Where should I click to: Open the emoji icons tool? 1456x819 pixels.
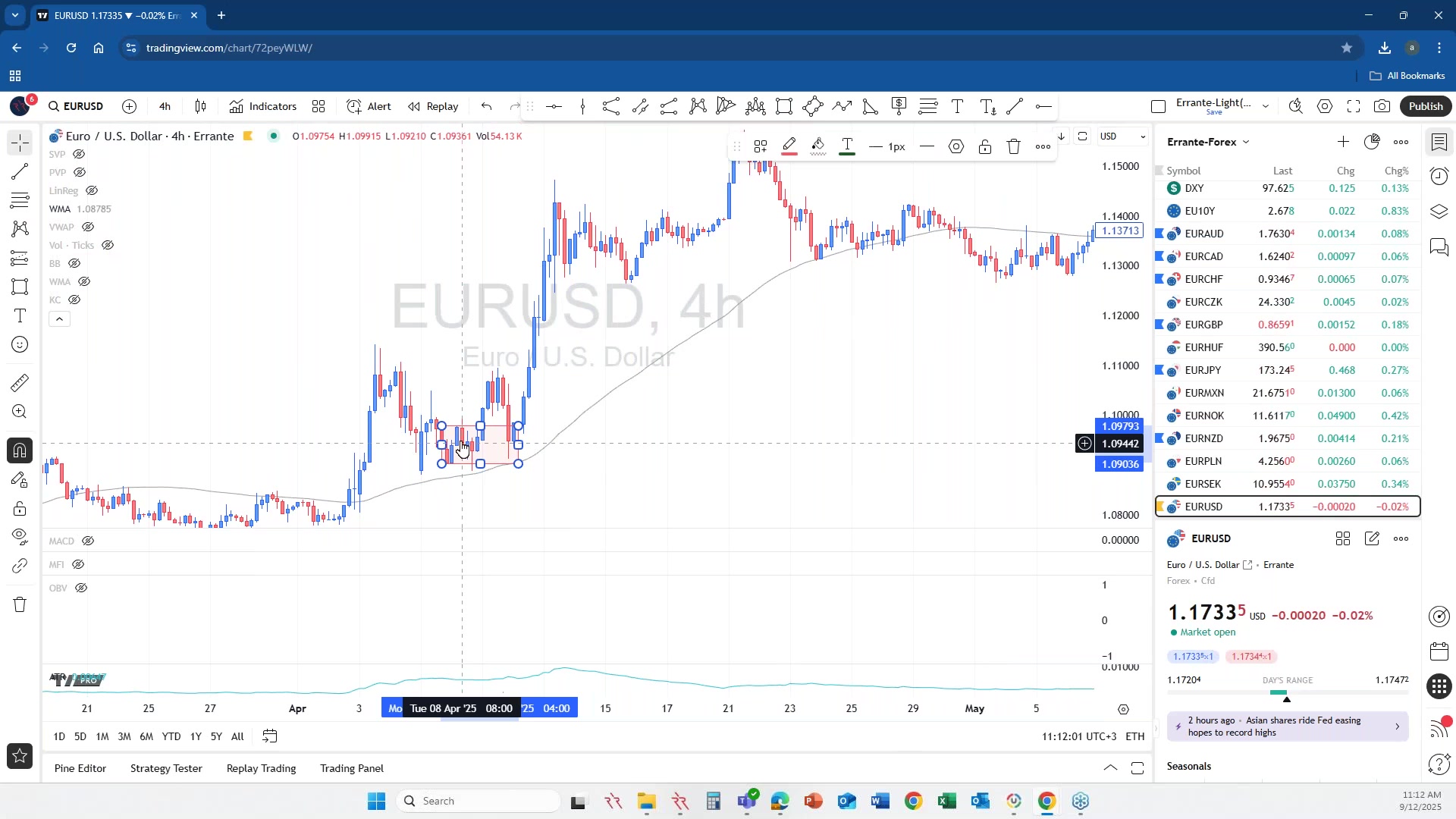[20, 345]
